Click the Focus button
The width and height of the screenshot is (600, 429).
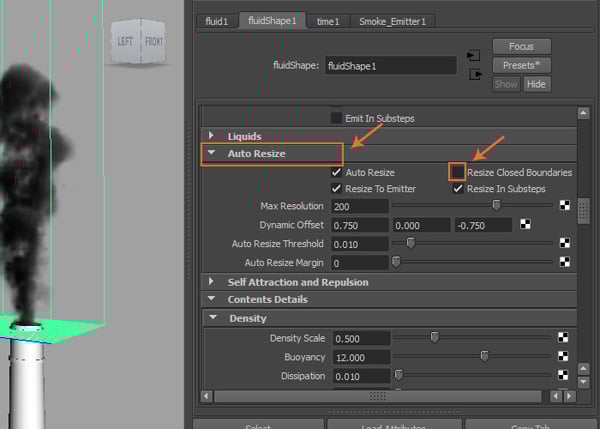(x=522, y=47)
